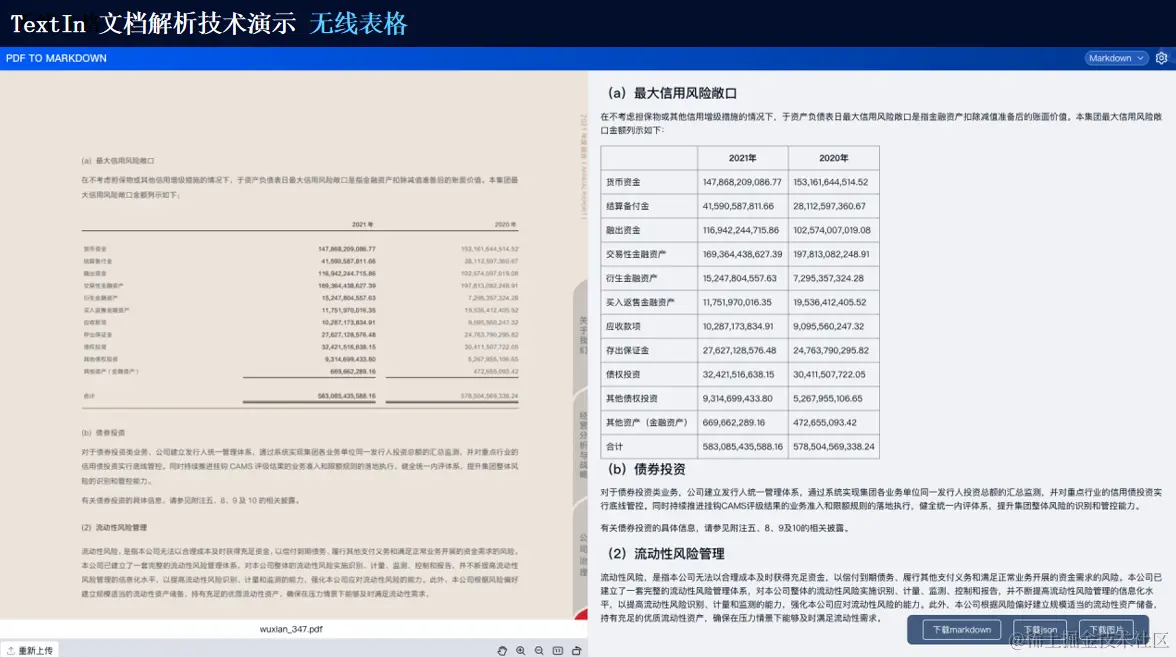Click the value 102,574,007,019.08 in the result table
This screenshot has width=1176, height=657.
click(832, 230)
